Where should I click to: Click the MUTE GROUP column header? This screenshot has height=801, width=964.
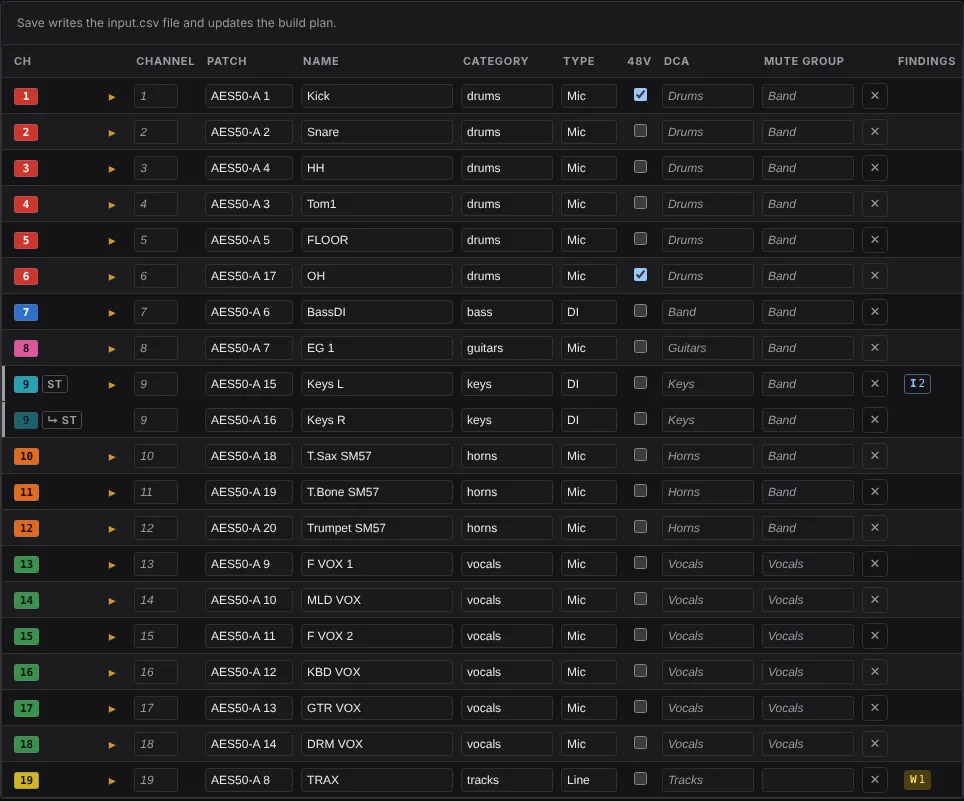[x=804, y=61]
